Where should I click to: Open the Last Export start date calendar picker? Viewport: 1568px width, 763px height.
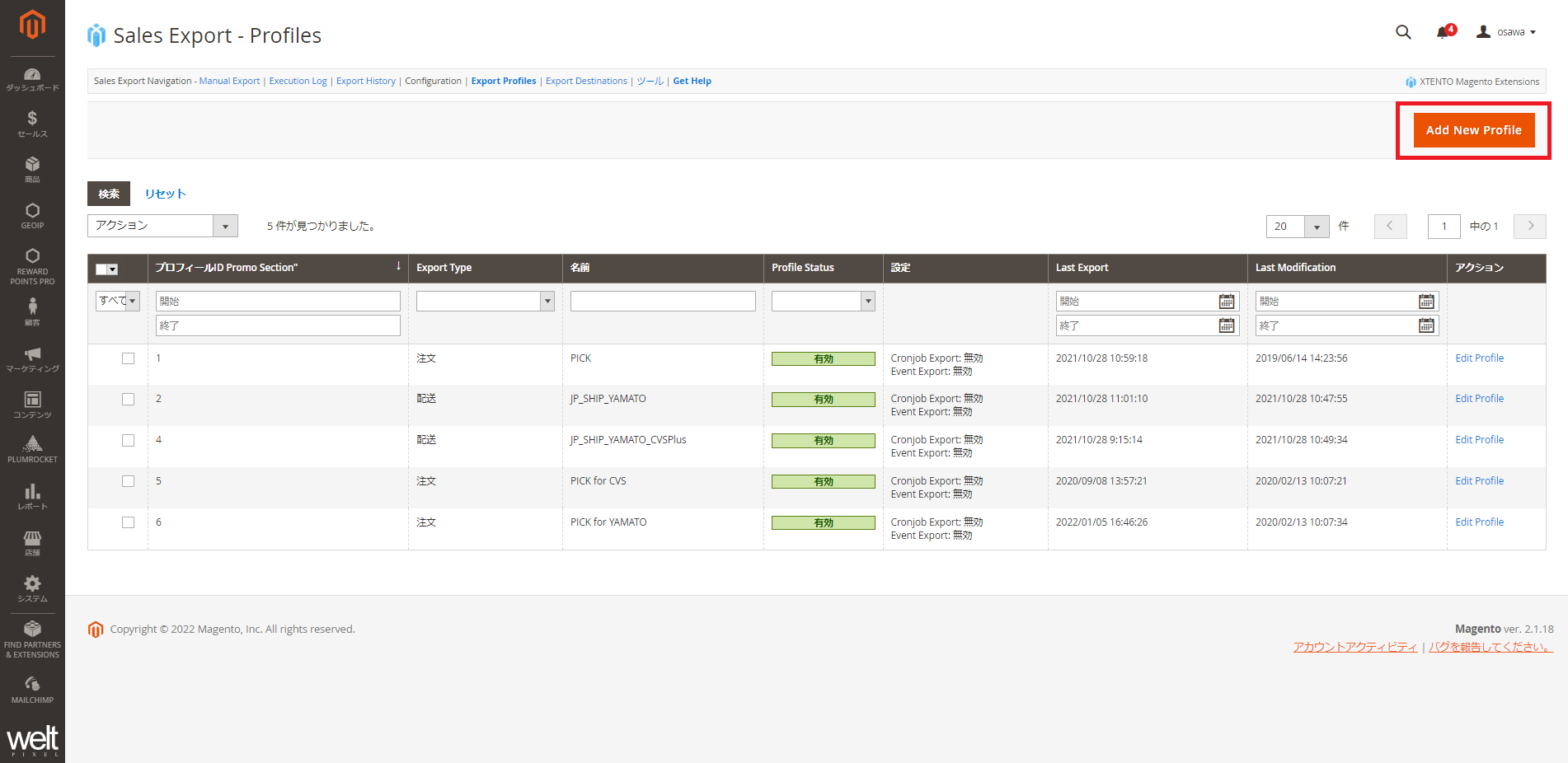1227,301
